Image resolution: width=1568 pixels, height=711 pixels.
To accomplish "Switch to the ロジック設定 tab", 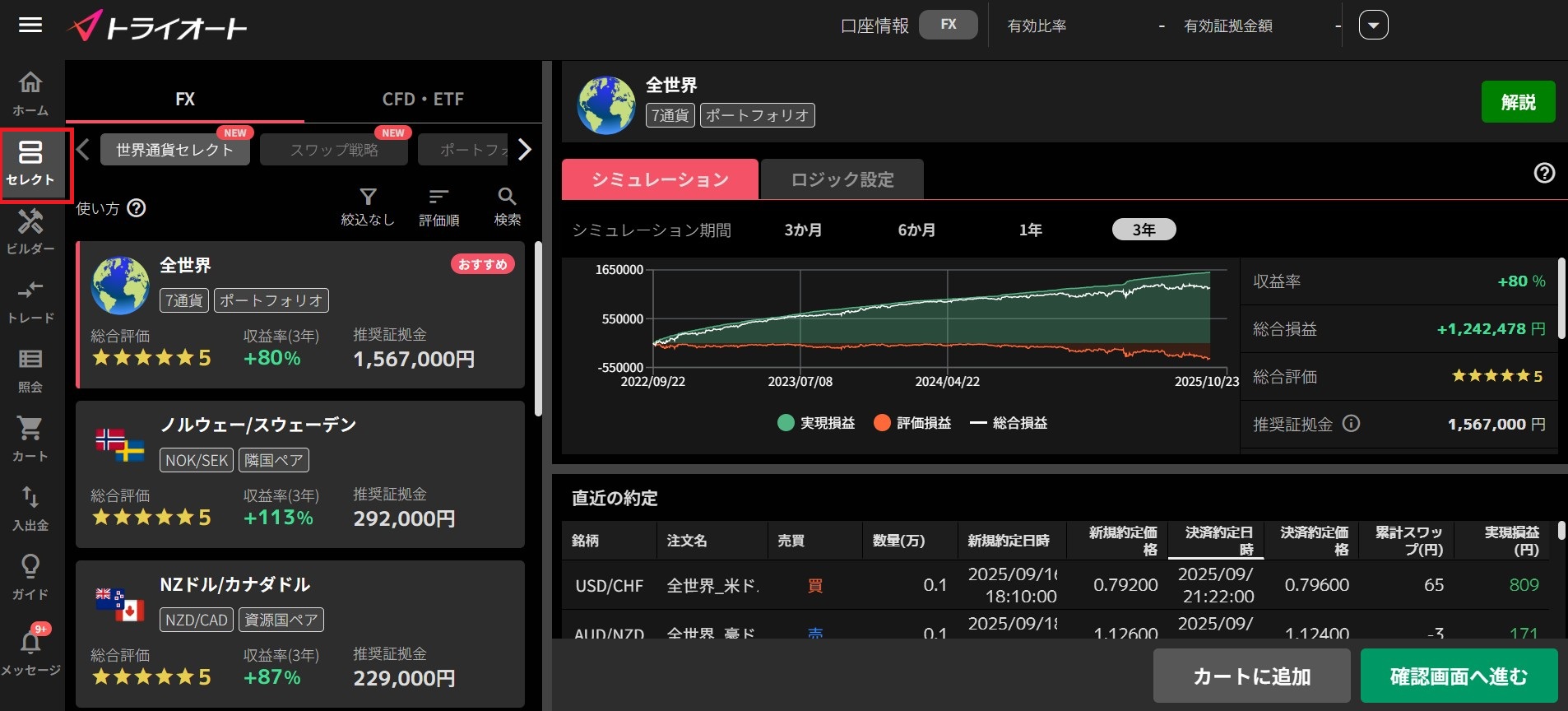I will (842, 179).
